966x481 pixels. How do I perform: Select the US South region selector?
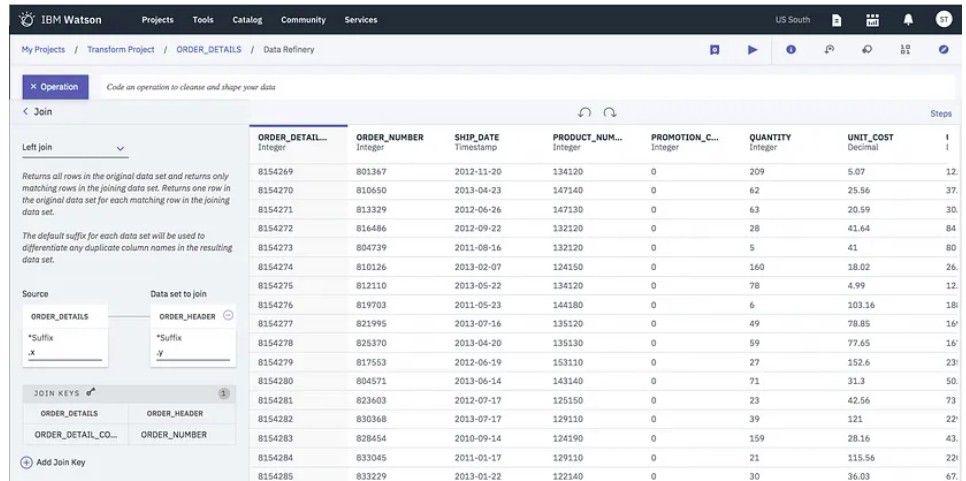[x=792, y=20]
